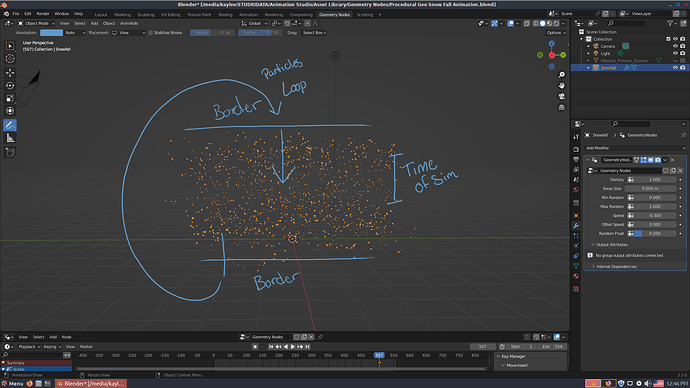Hide Camera in viewport via eye icon

pyautogui.click(x=675, y=46)
